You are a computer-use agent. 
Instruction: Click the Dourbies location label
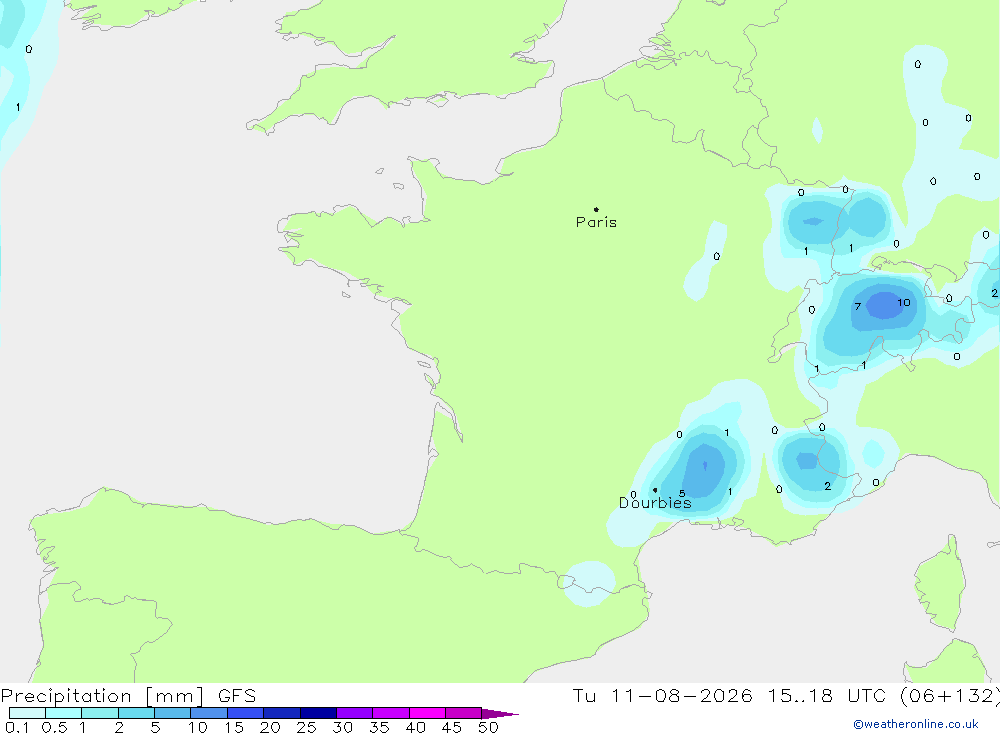(655, 503)
